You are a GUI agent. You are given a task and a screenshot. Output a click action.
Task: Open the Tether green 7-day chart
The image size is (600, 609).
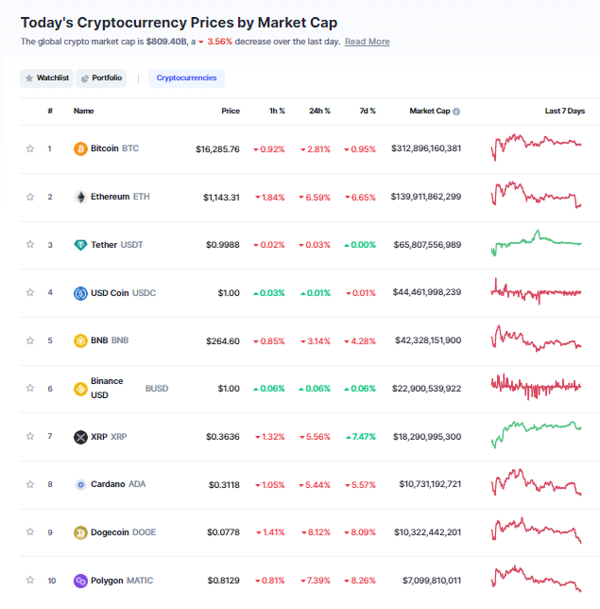(536, 243)
